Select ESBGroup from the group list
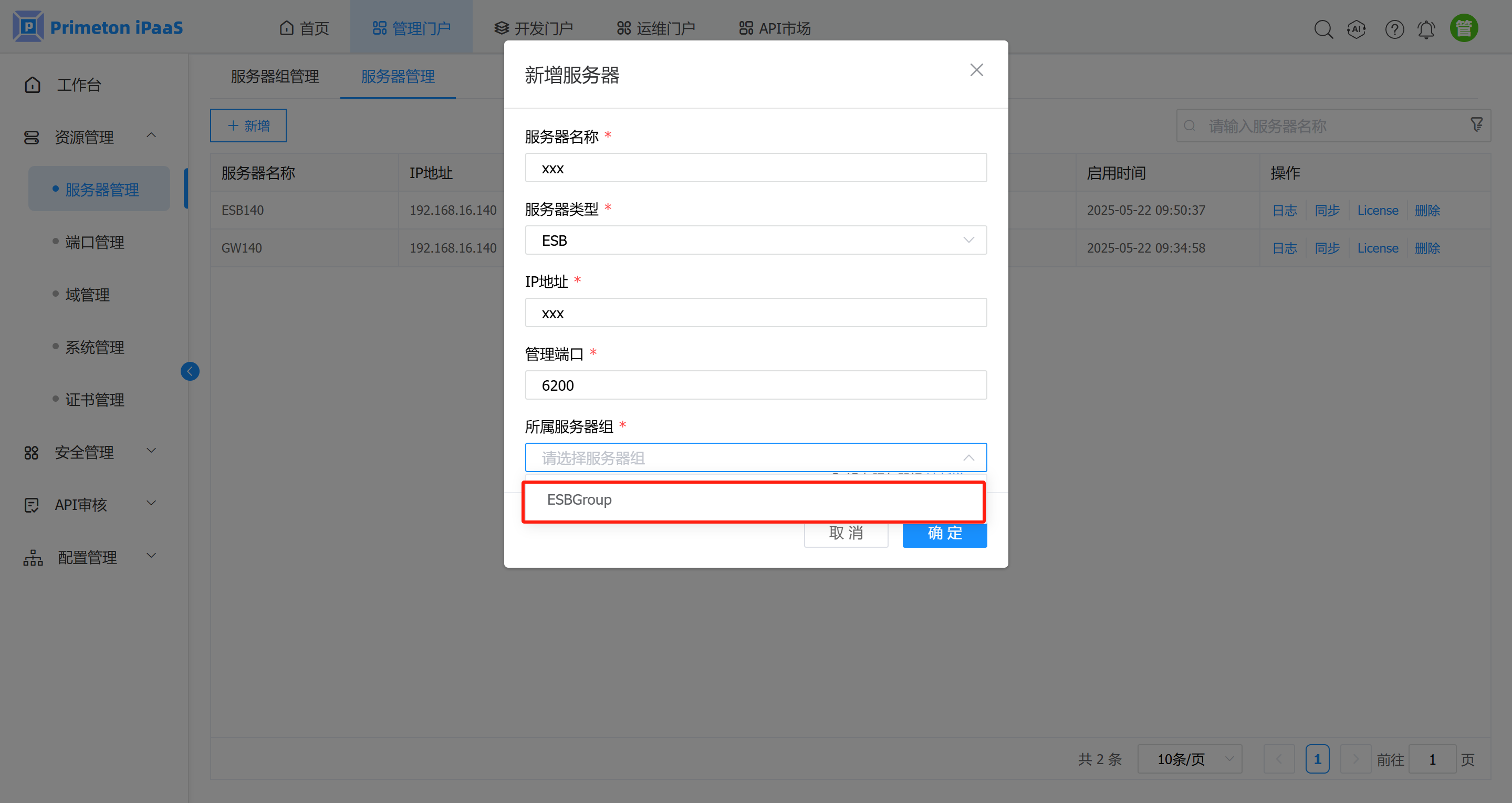Viewport: 1512px width, 803px height. coord(579,500)
